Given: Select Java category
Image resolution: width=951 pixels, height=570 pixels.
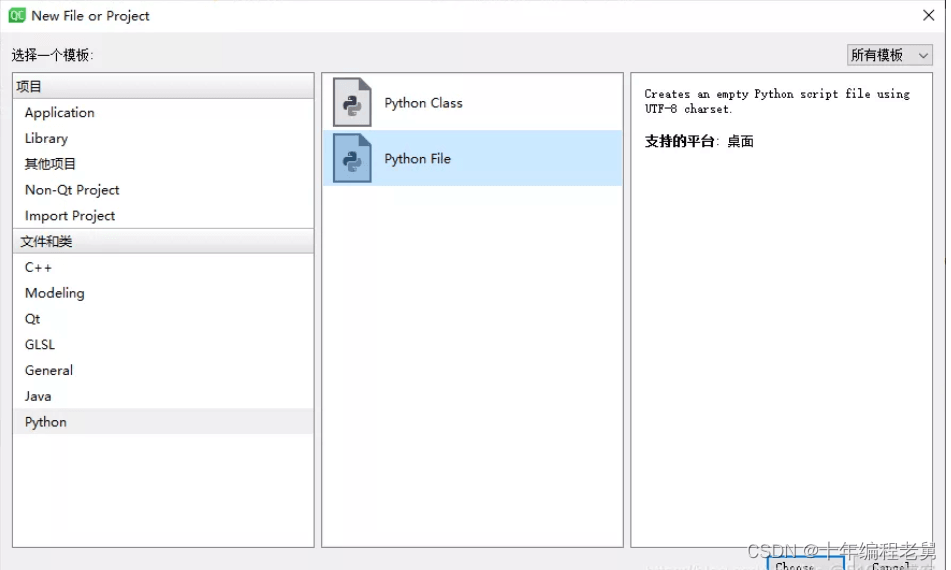Looking at the screenshot, I should pos(163,397).
